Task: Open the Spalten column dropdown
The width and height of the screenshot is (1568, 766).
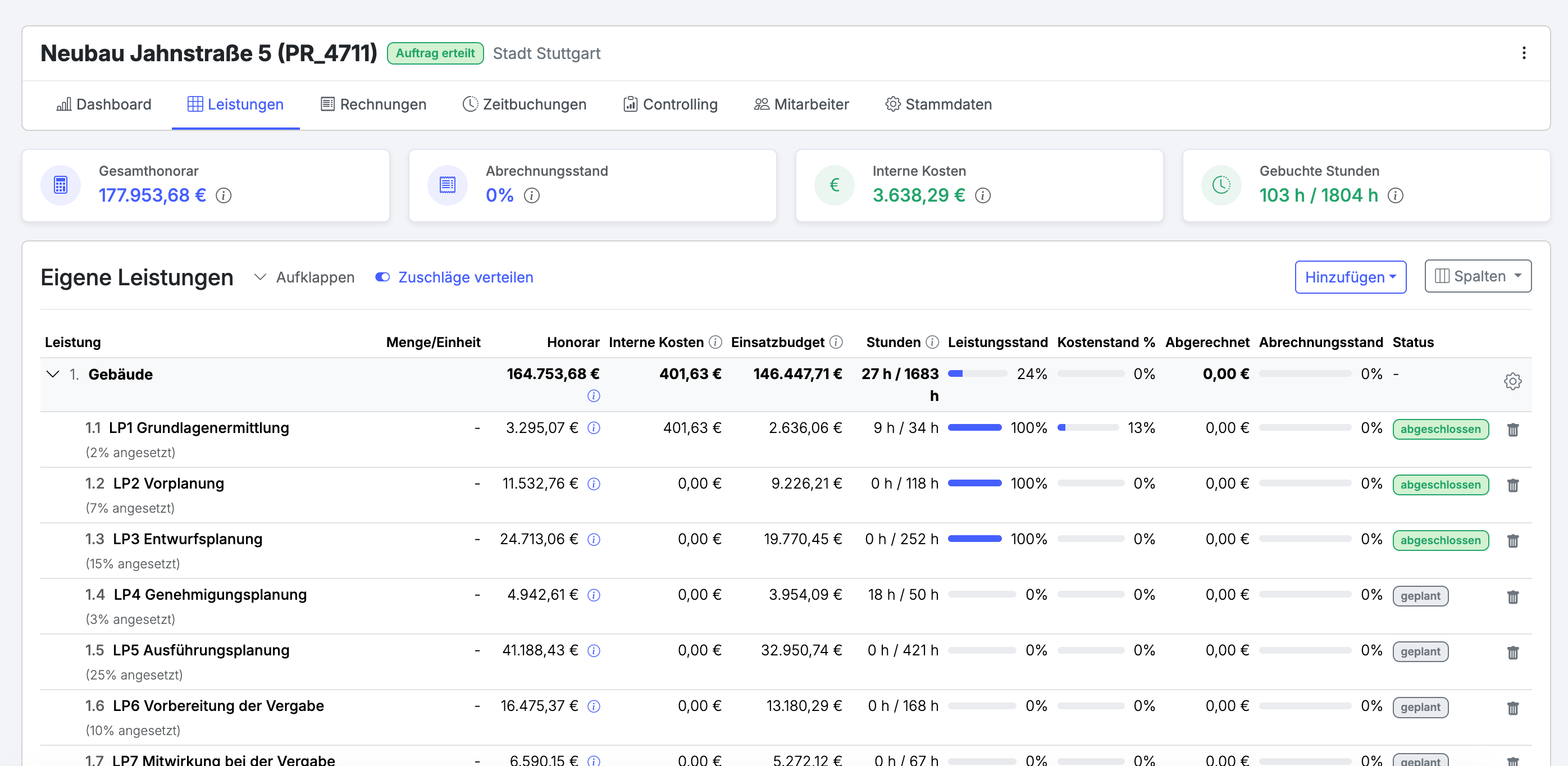Action: 1478,276
